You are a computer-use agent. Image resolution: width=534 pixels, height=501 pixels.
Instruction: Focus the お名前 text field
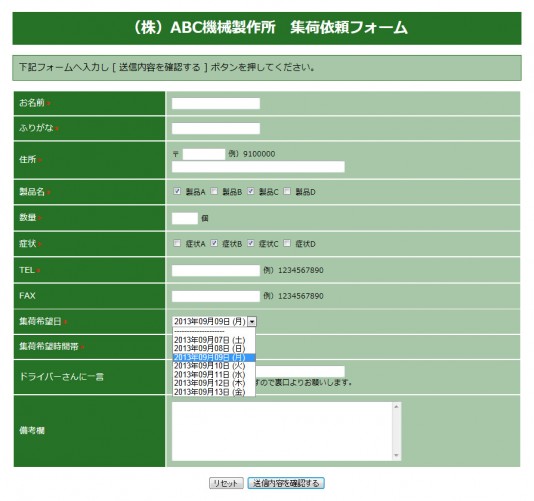(216, 103)
